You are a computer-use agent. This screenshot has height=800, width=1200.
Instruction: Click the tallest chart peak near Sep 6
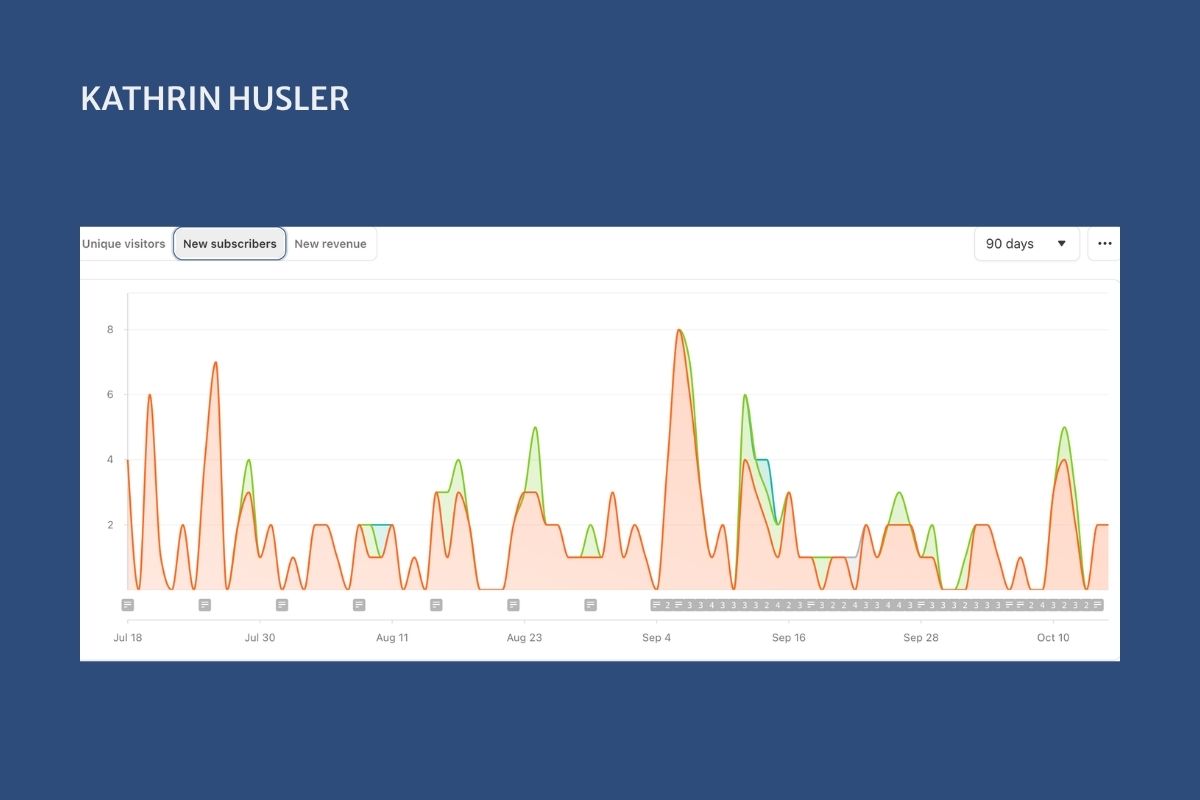tap(679, 330)
